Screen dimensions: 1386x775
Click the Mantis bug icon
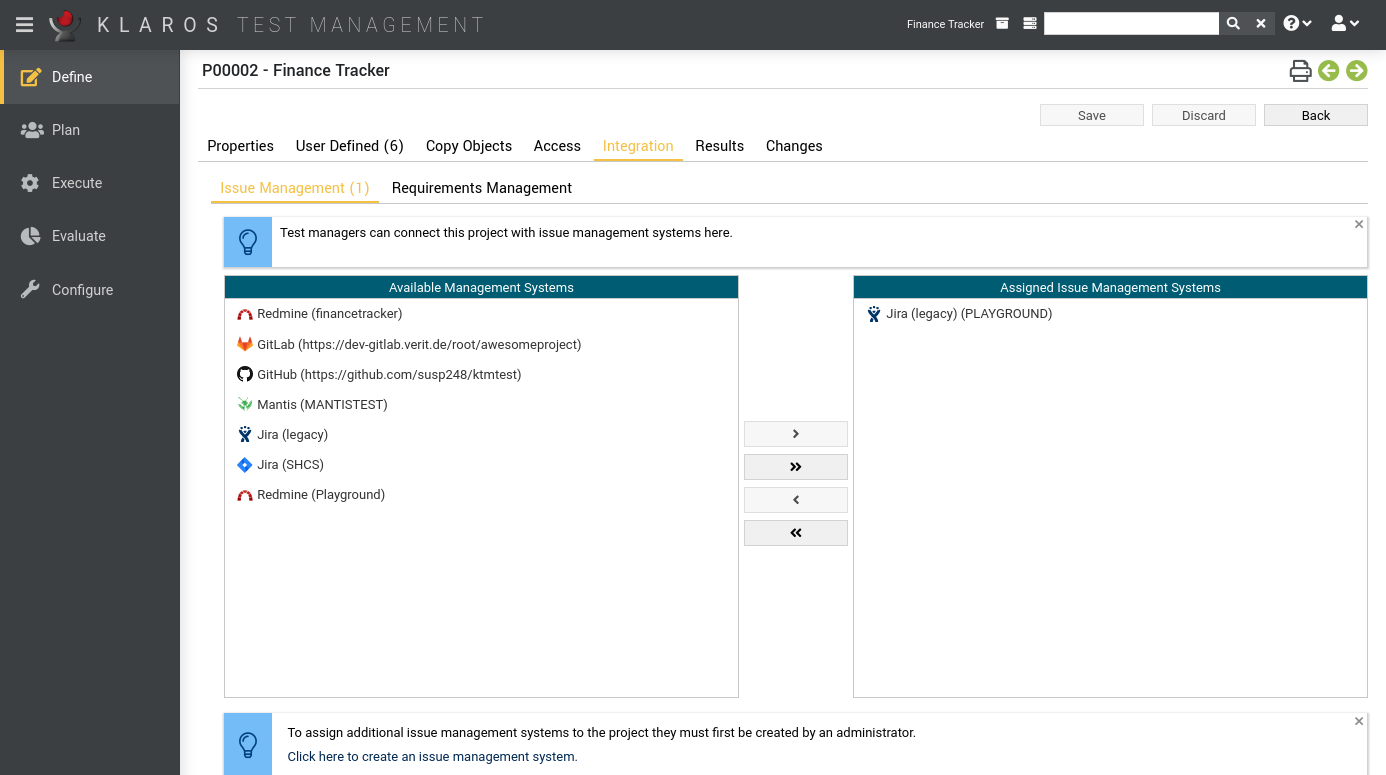pyautogui.click(x=243, y=404)
